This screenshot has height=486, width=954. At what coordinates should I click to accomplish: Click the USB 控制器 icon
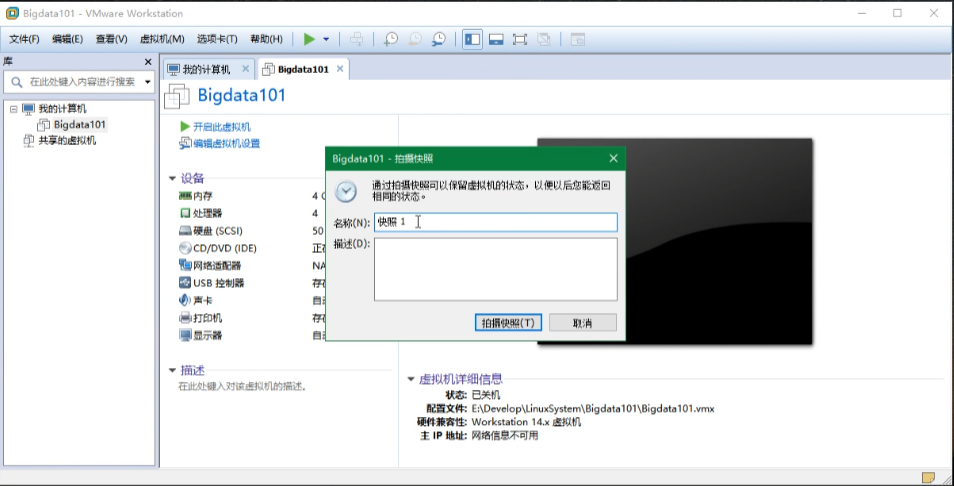tap(185, 283)
